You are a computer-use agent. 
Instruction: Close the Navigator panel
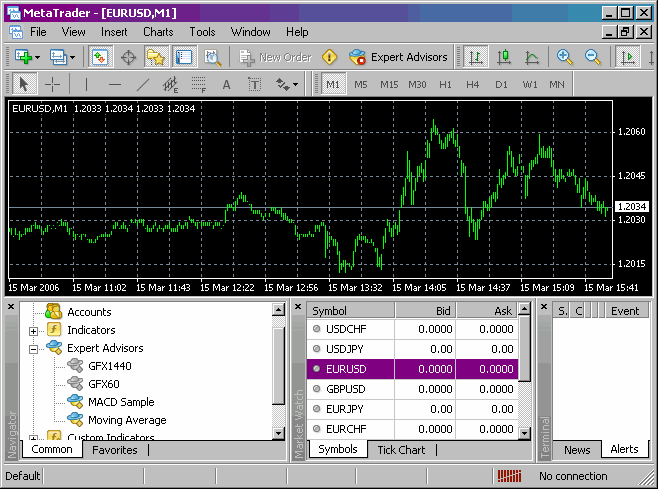11,307
